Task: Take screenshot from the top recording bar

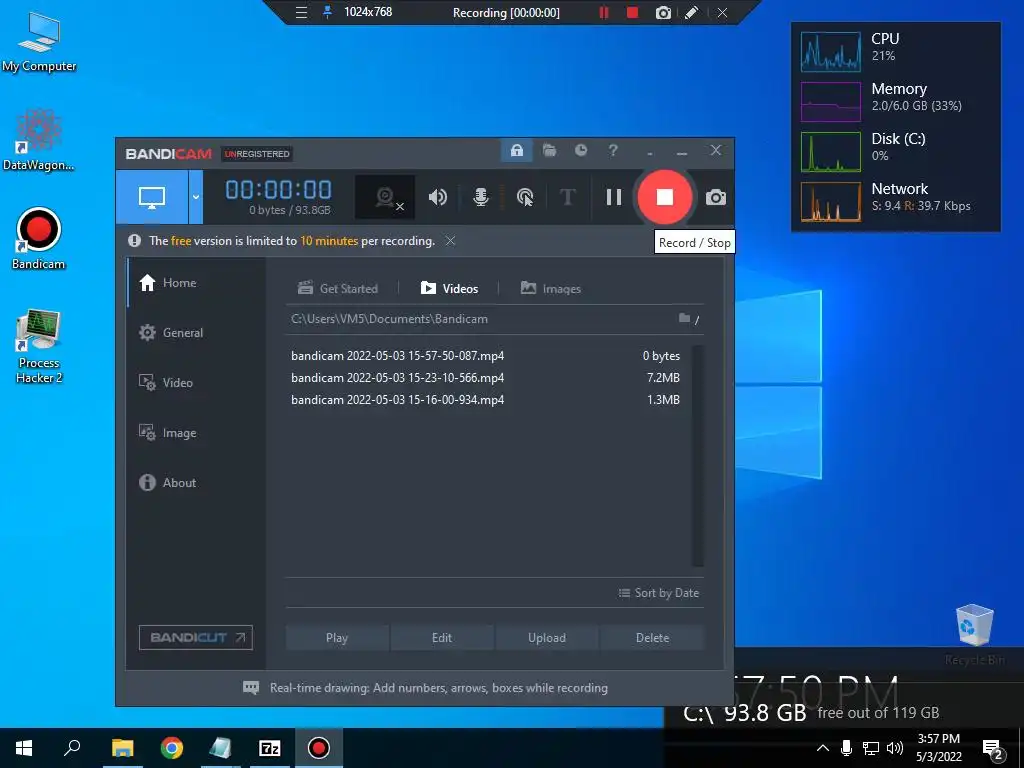Action: pos(663,12)
